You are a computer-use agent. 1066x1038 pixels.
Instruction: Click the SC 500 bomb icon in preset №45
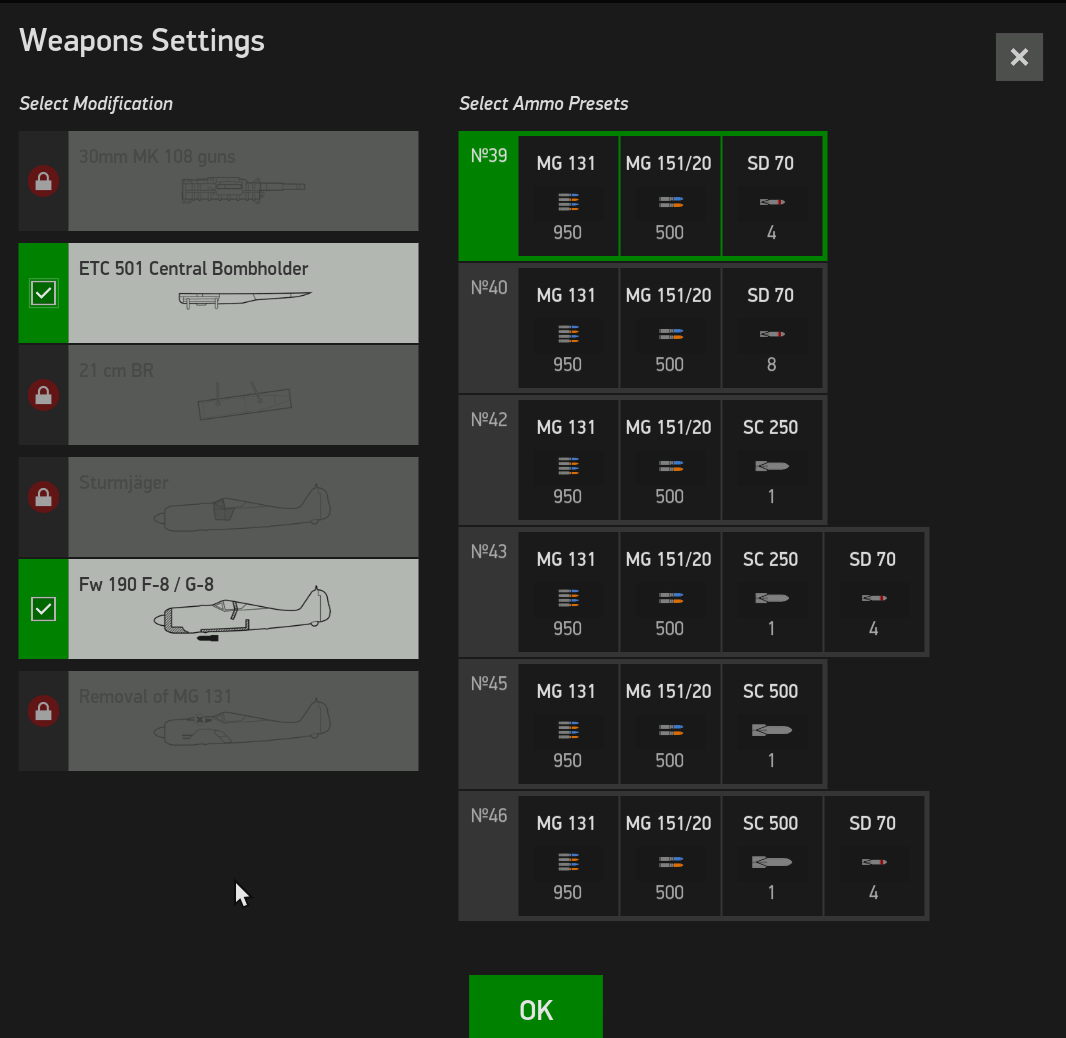click(x=772, y=730)
